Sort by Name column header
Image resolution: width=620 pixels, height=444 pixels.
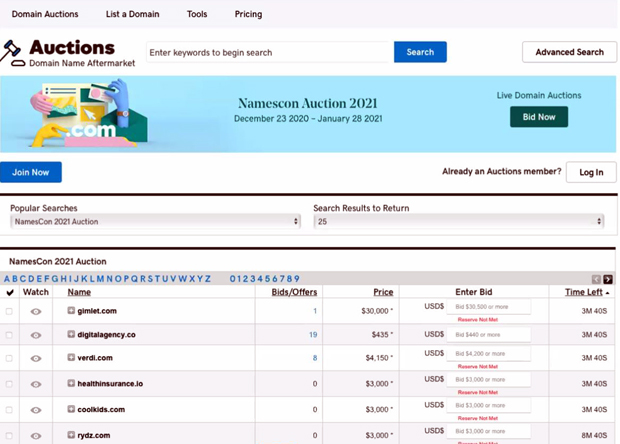pyautogui.click(x=79, y=292)
